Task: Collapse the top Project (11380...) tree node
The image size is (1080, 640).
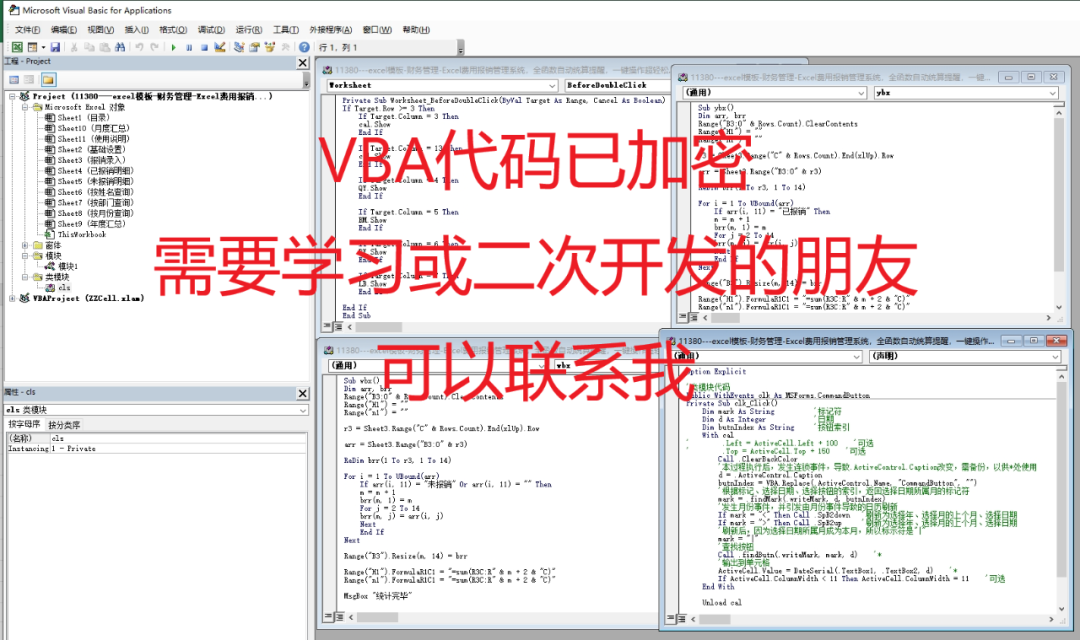Action: [12, 96]
